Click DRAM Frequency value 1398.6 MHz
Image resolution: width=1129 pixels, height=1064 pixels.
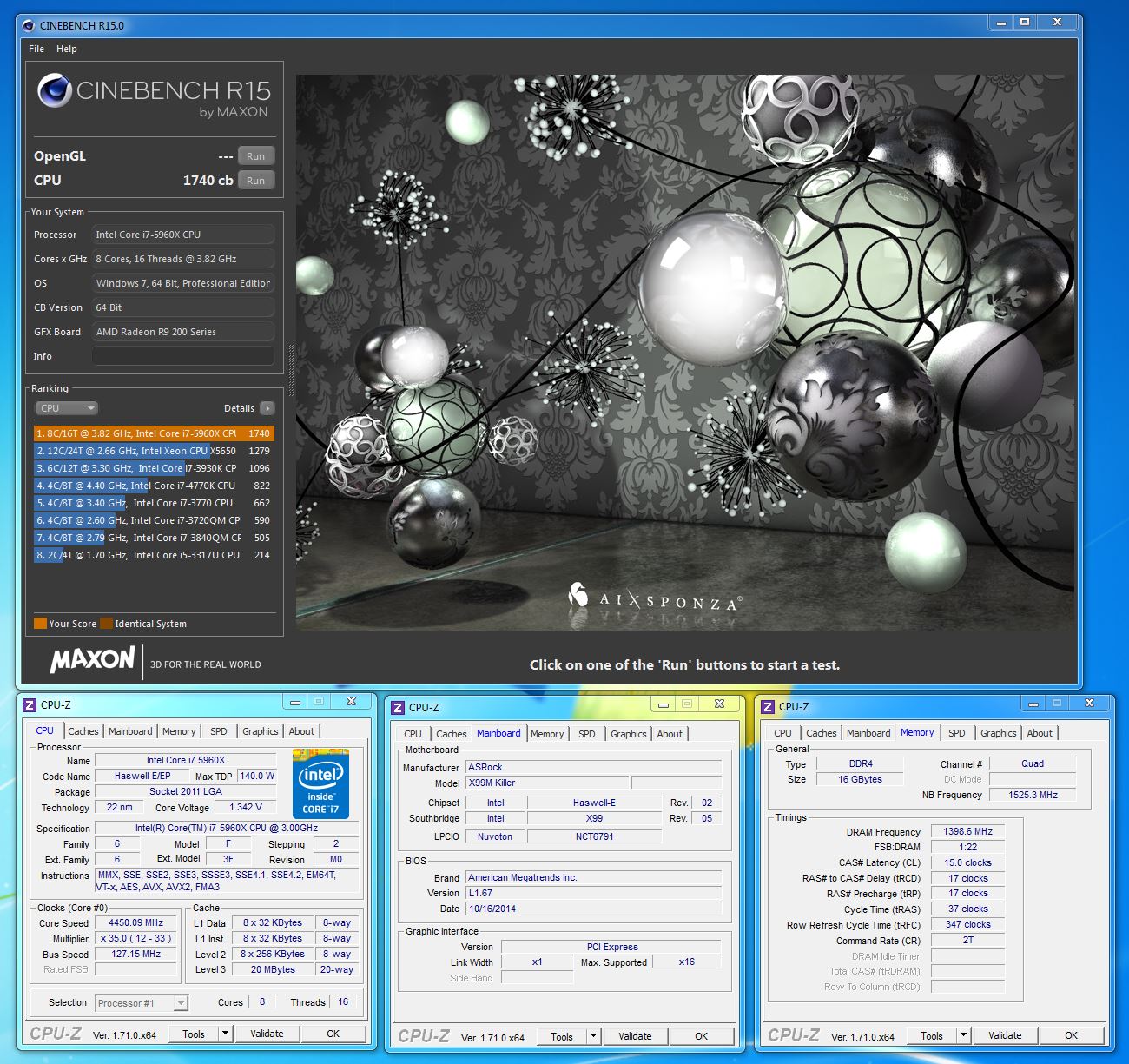pos(967,831)
